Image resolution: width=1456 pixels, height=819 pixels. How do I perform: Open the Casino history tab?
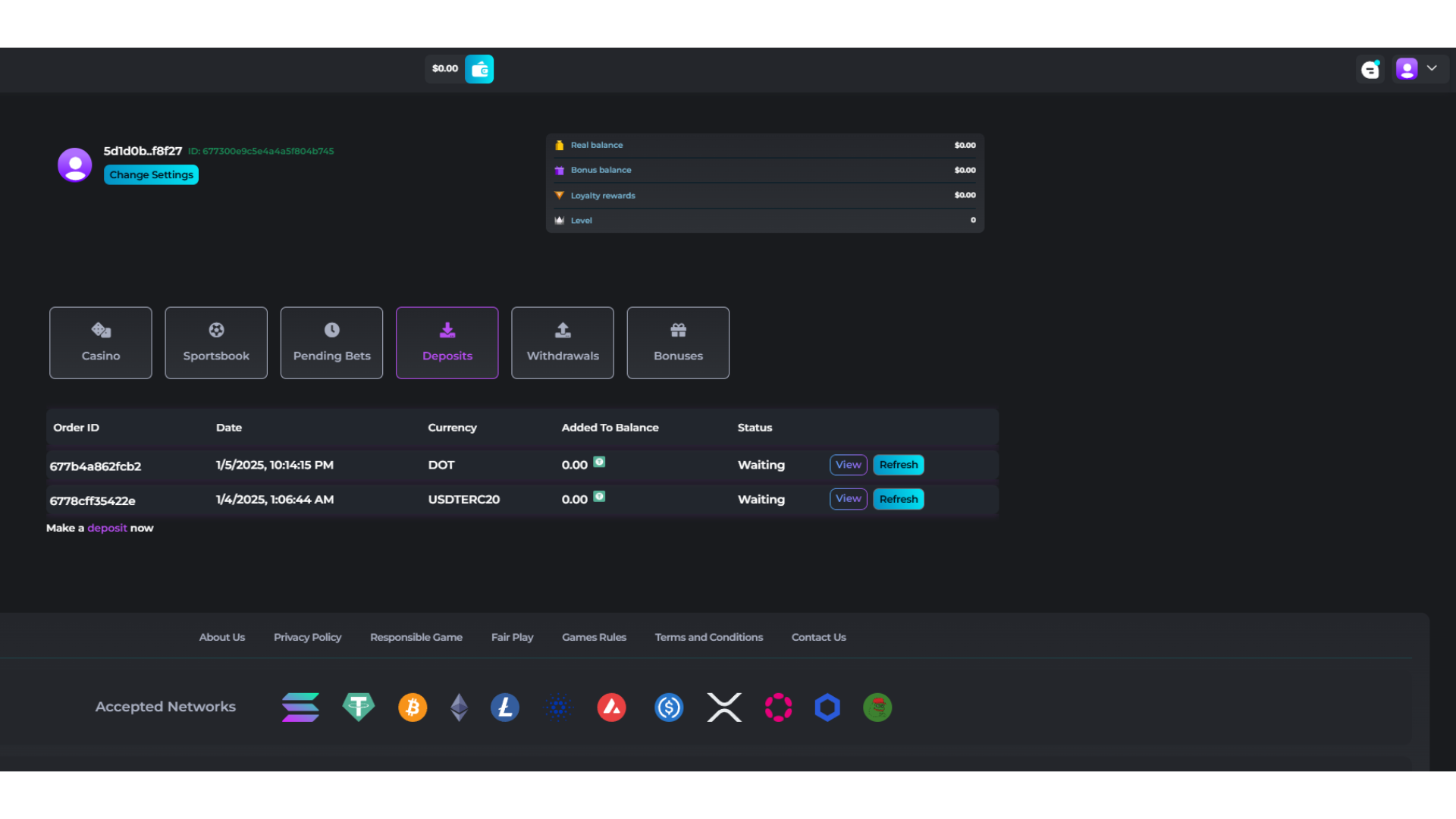pos(101,343)
